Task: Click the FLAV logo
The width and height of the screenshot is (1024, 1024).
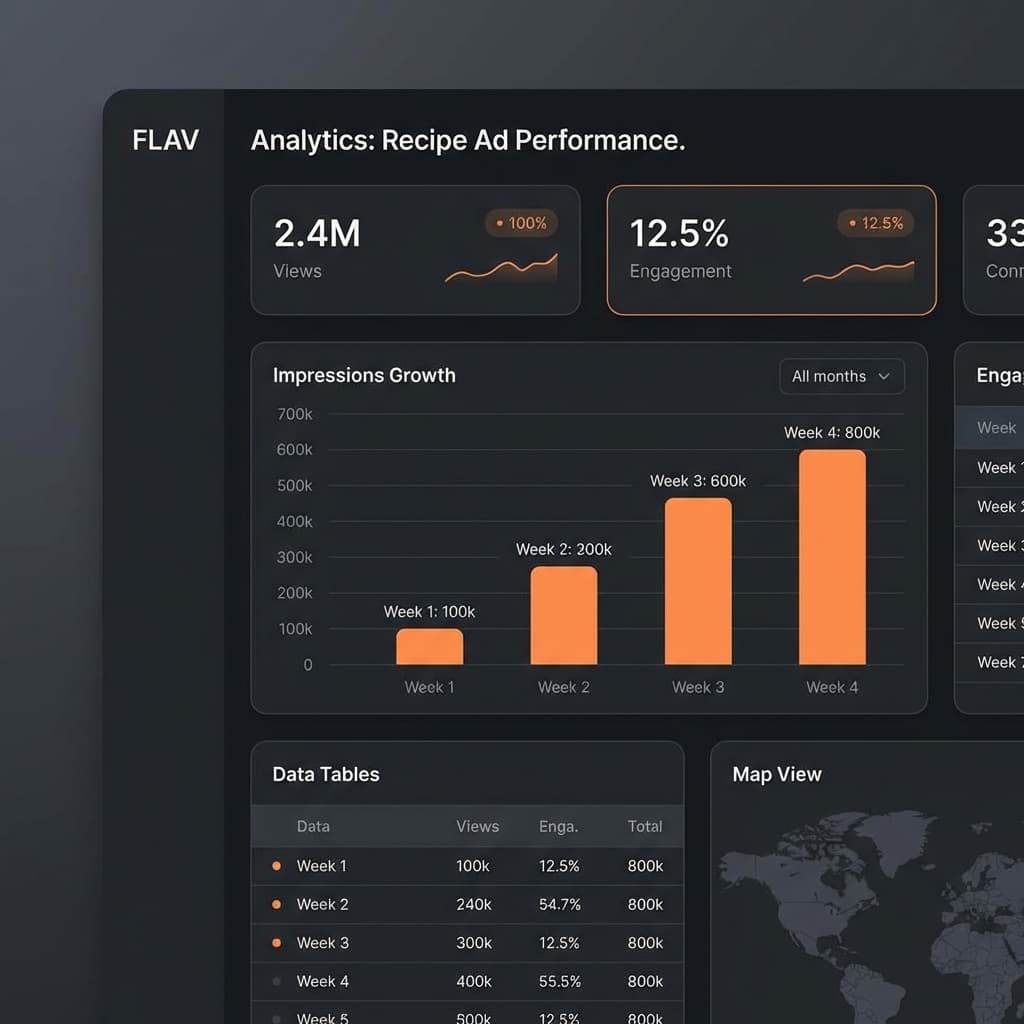Action: [165, 140]
